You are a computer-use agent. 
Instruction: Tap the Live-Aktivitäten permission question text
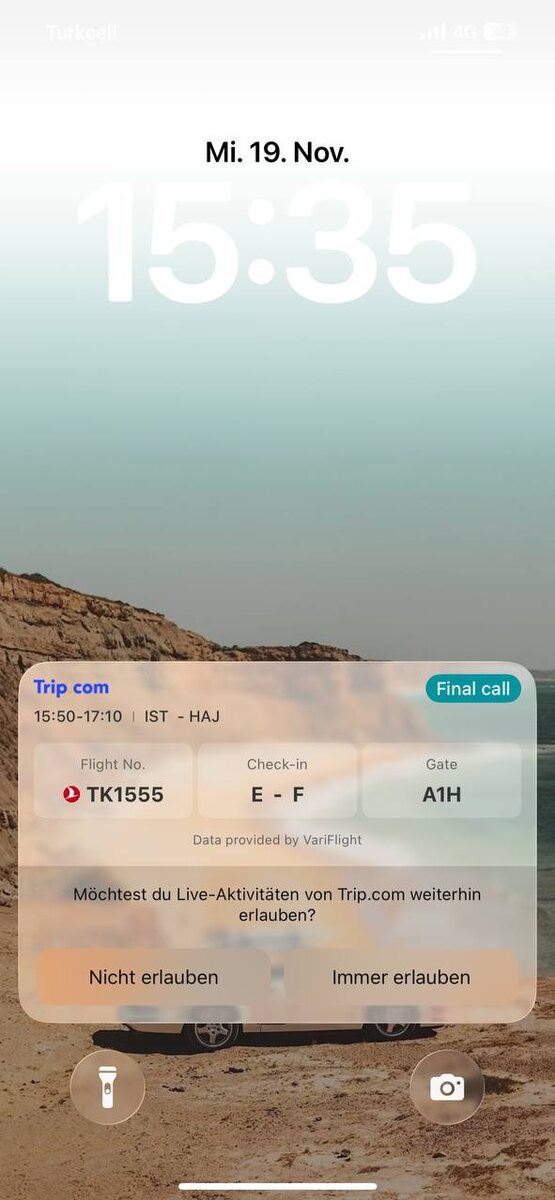click(277, 904)
